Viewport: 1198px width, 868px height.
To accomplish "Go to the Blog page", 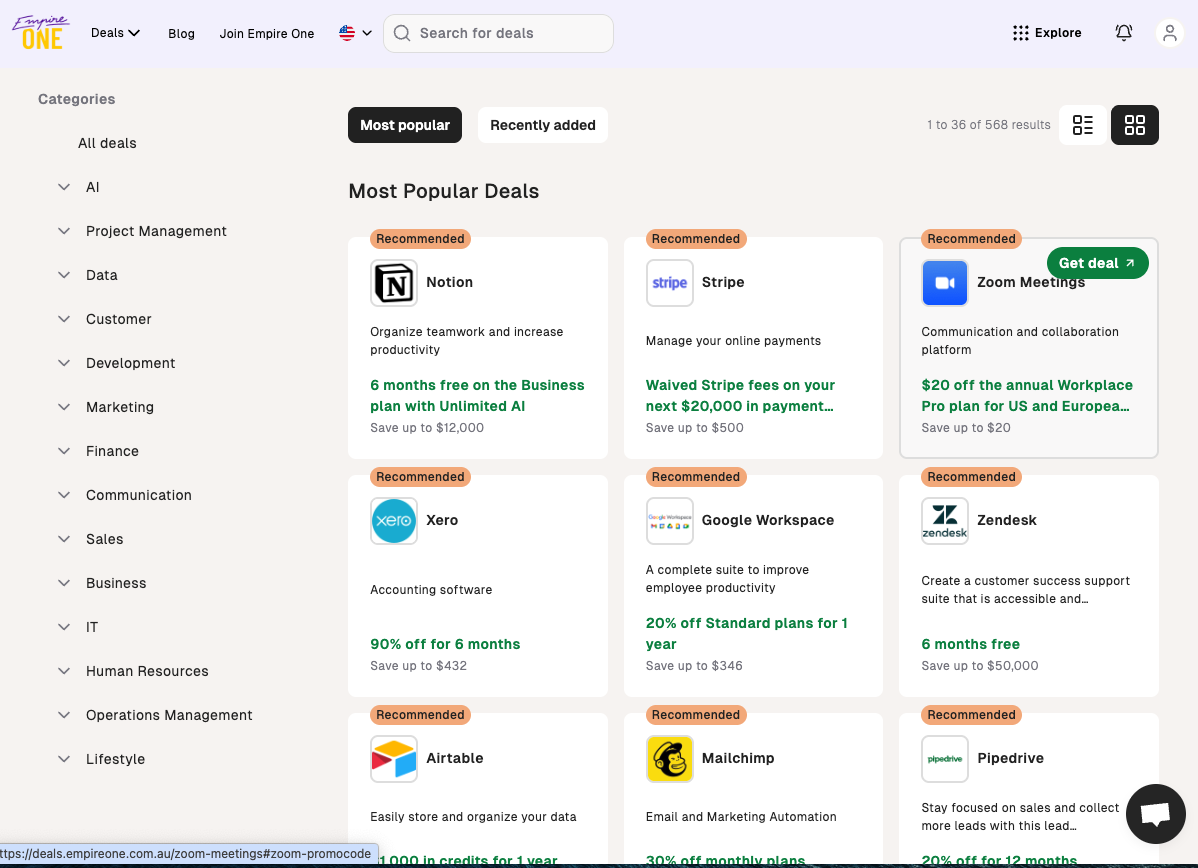I will point(181,33).
